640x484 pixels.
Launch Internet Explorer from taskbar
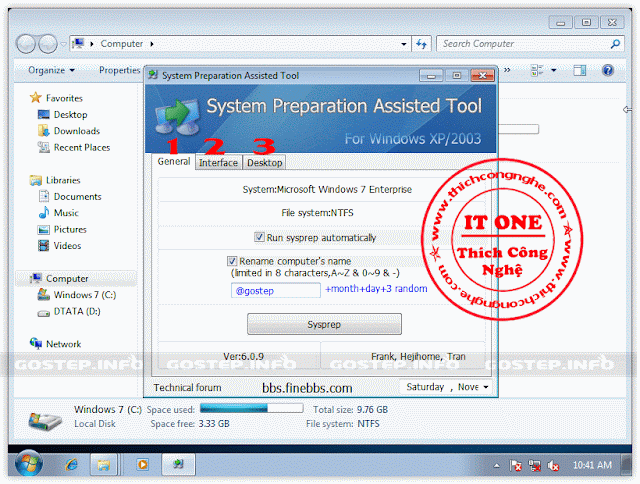[x=72, y=464]
